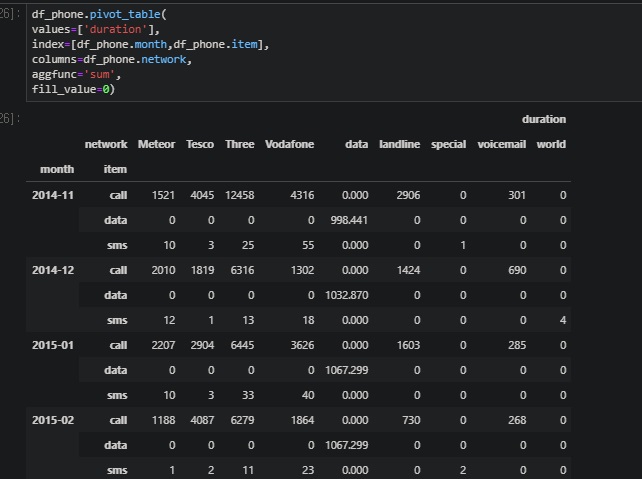Click the special column header
The width and height of the screenshot is (642, 479).
pyautogui.click(x=448, y=145)
